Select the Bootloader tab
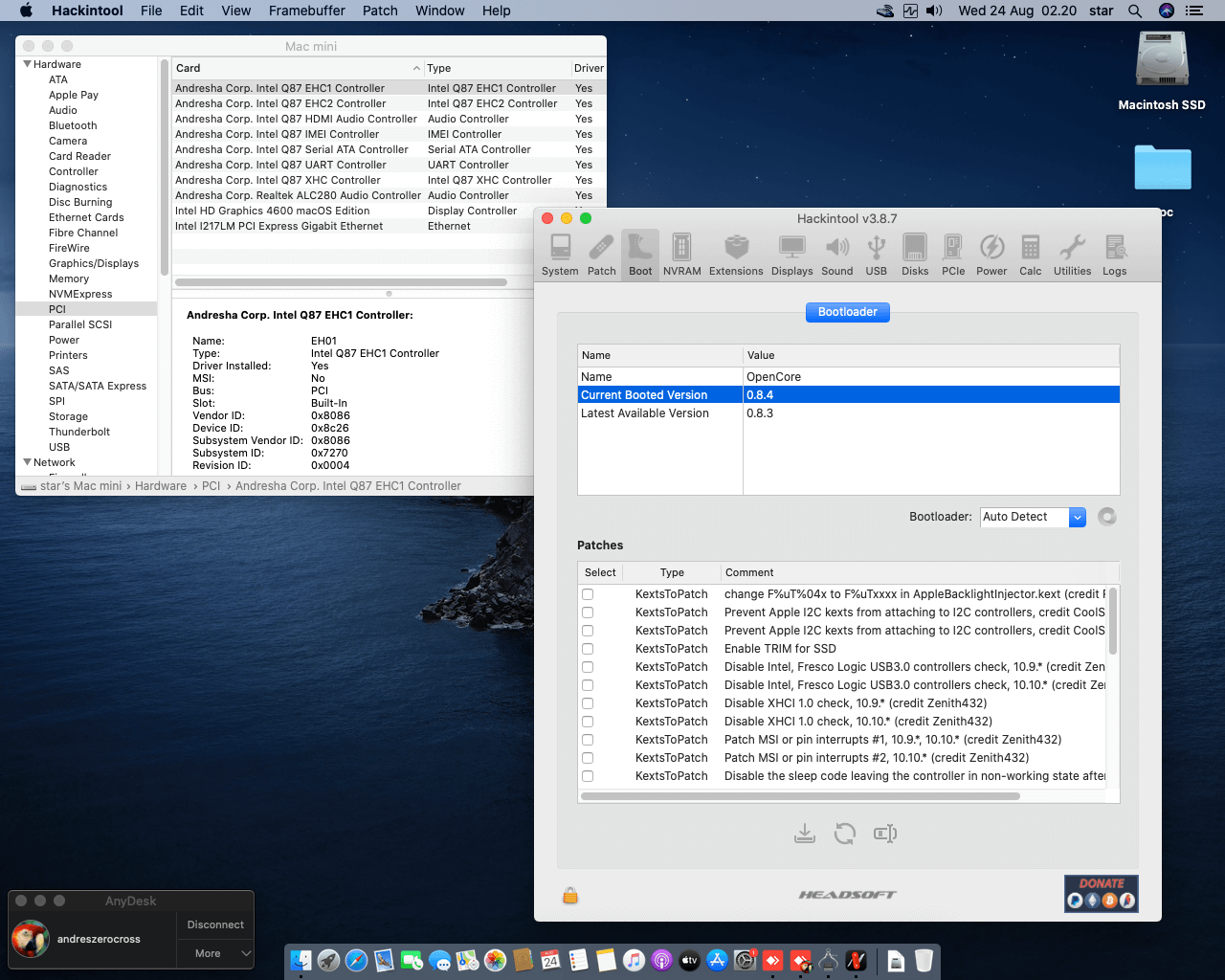This screenshot has width=1225, height=980. click(x=847, y=312)
